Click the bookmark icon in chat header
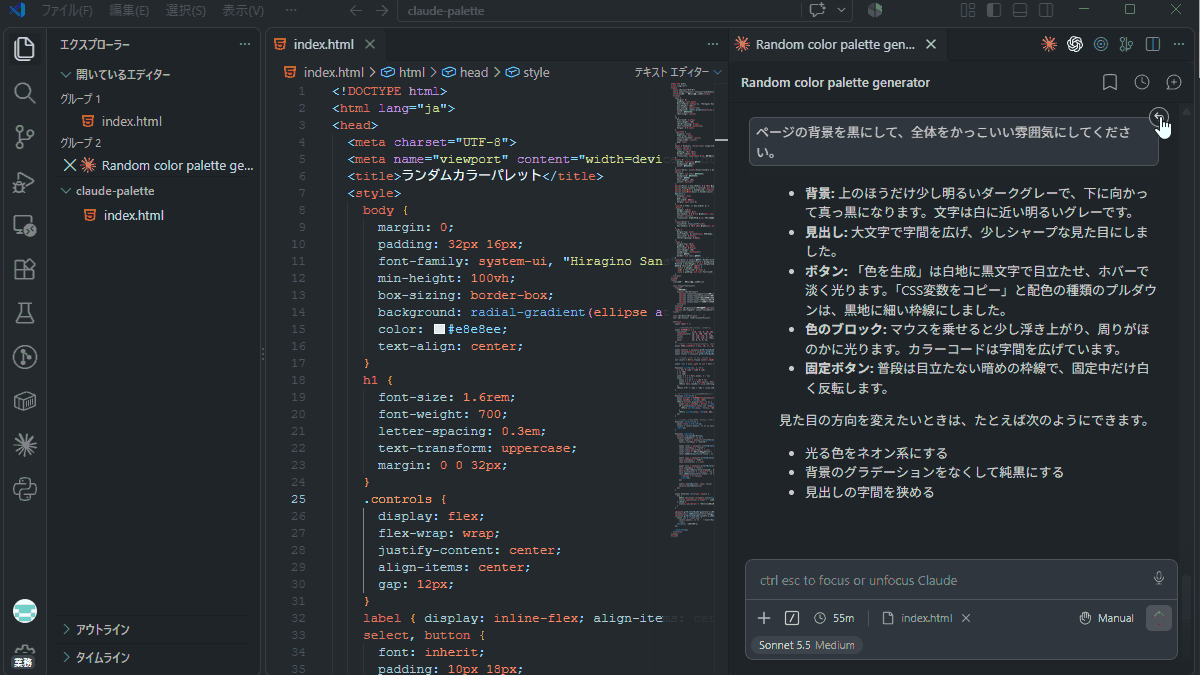The width and height of the screenshot is (1200, 675). pyautogui.click(x=1110, y=82)
